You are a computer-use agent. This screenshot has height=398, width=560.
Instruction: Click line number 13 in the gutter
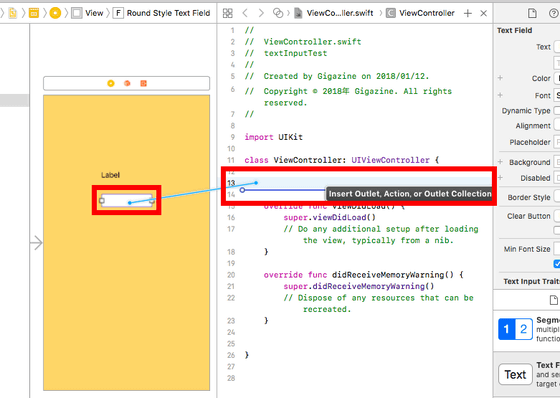pyautogui.click(x=231, y=183)
